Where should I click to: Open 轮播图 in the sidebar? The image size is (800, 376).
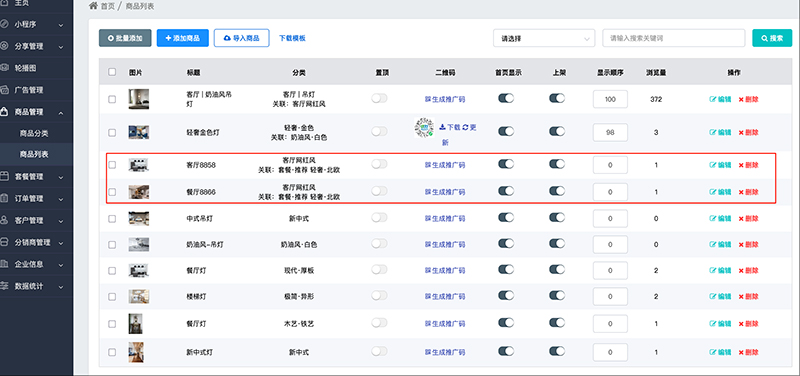pos(26,67)
